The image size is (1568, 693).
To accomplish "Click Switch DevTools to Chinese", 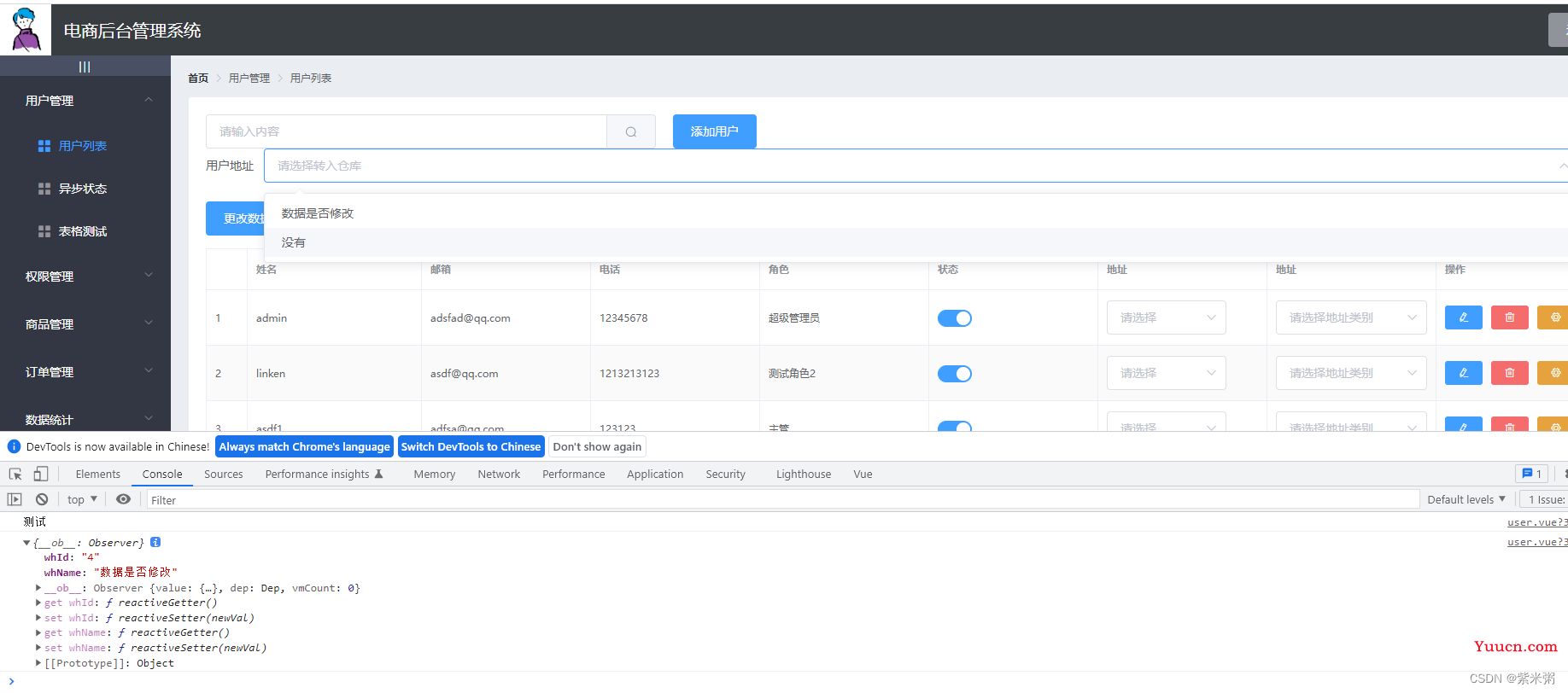I will click(x=471, y=446).
